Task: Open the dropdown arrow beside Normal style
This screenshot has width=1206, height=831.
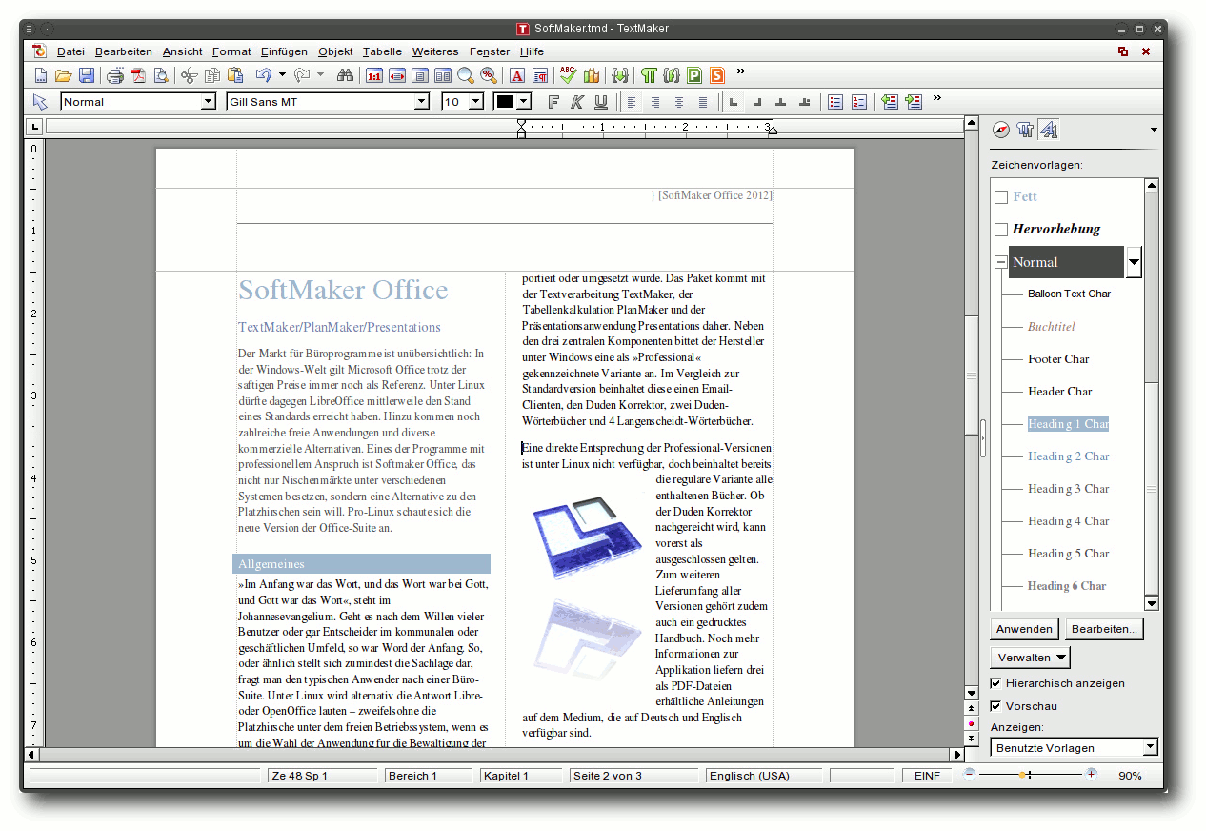Action: point(1133,263)
